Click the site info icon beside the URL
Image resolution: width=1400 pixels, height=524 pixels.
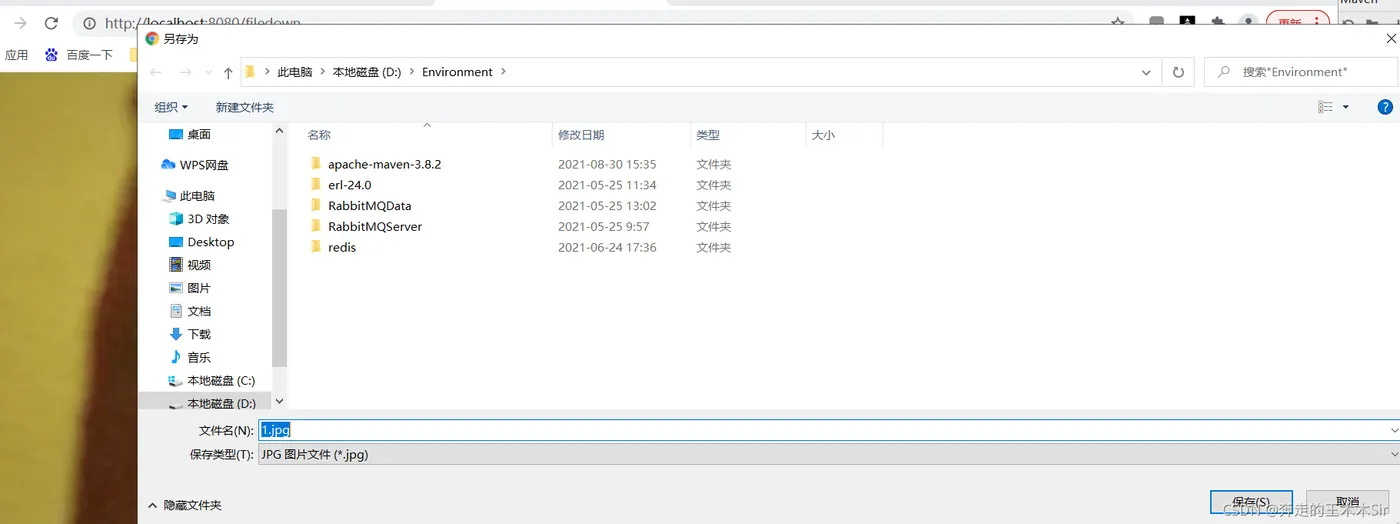[x=90, y=22]
